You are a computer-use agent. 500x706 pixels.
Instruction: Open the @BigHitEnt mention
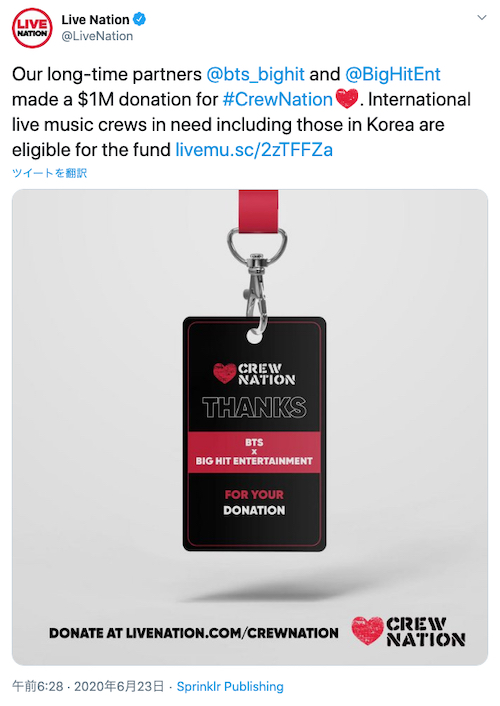pyautogui.click(x=393, y=74)
